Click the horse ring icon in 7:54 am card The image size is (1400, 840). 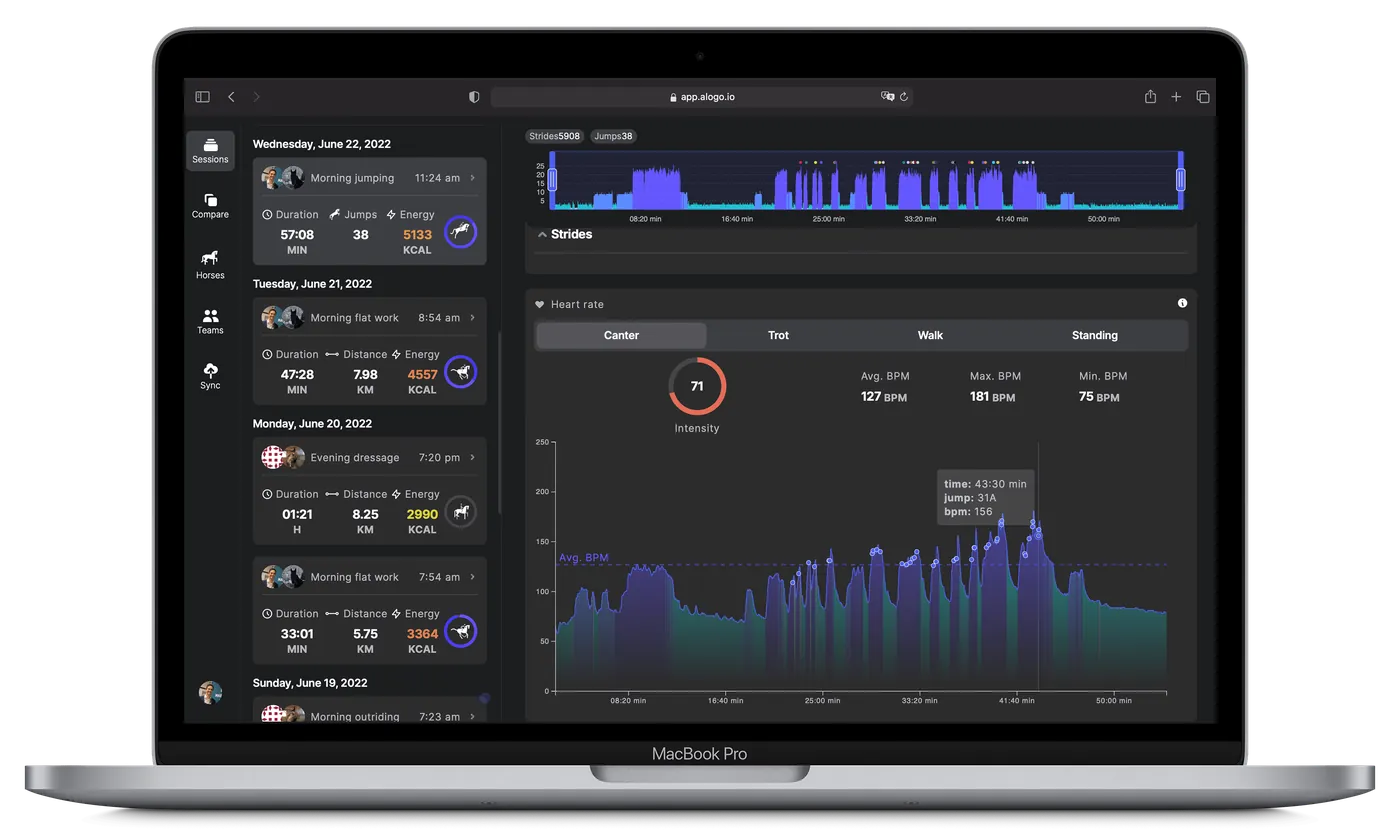[x=460, y=631]
